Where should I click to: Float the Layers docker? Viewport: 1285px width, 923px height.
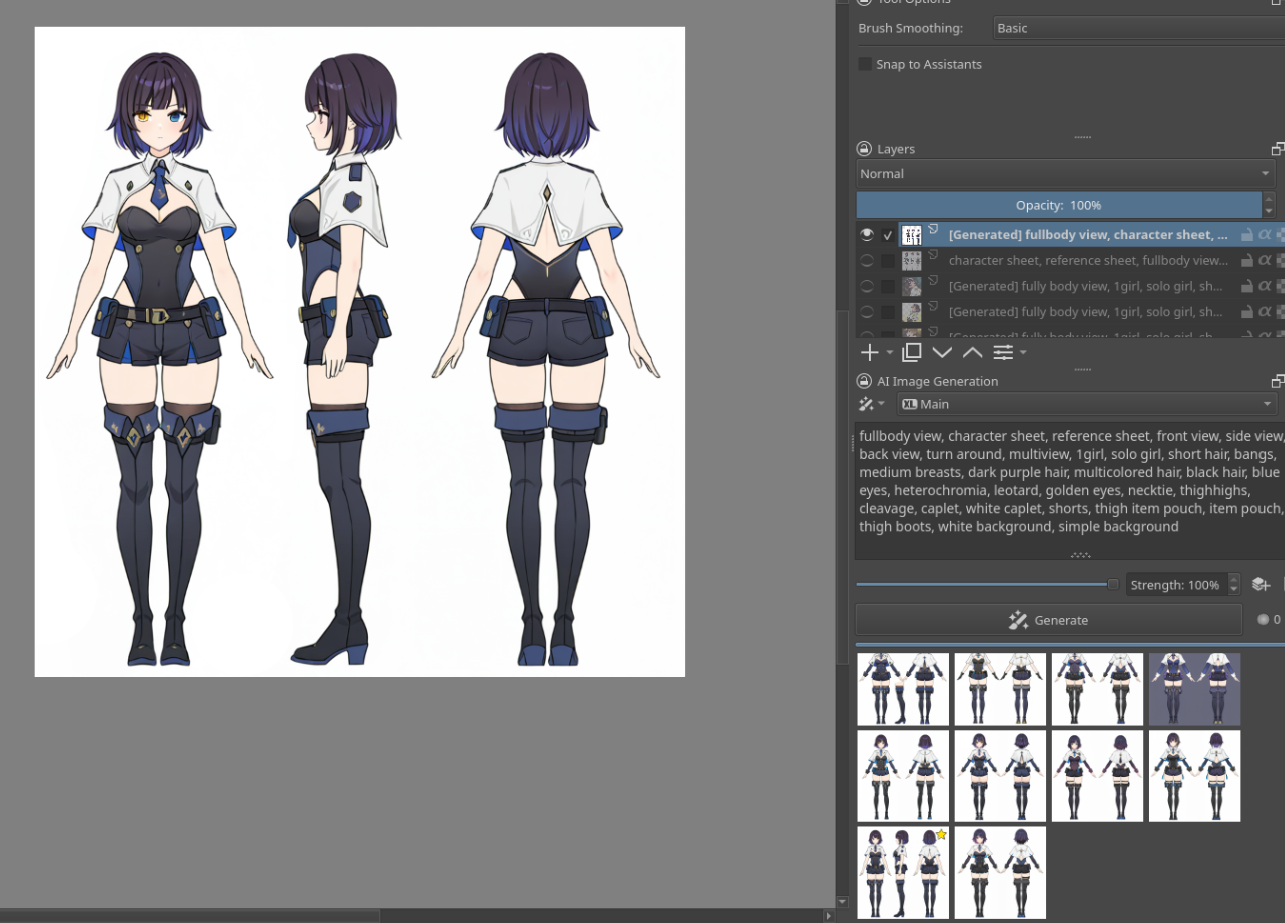(1278, 149)
